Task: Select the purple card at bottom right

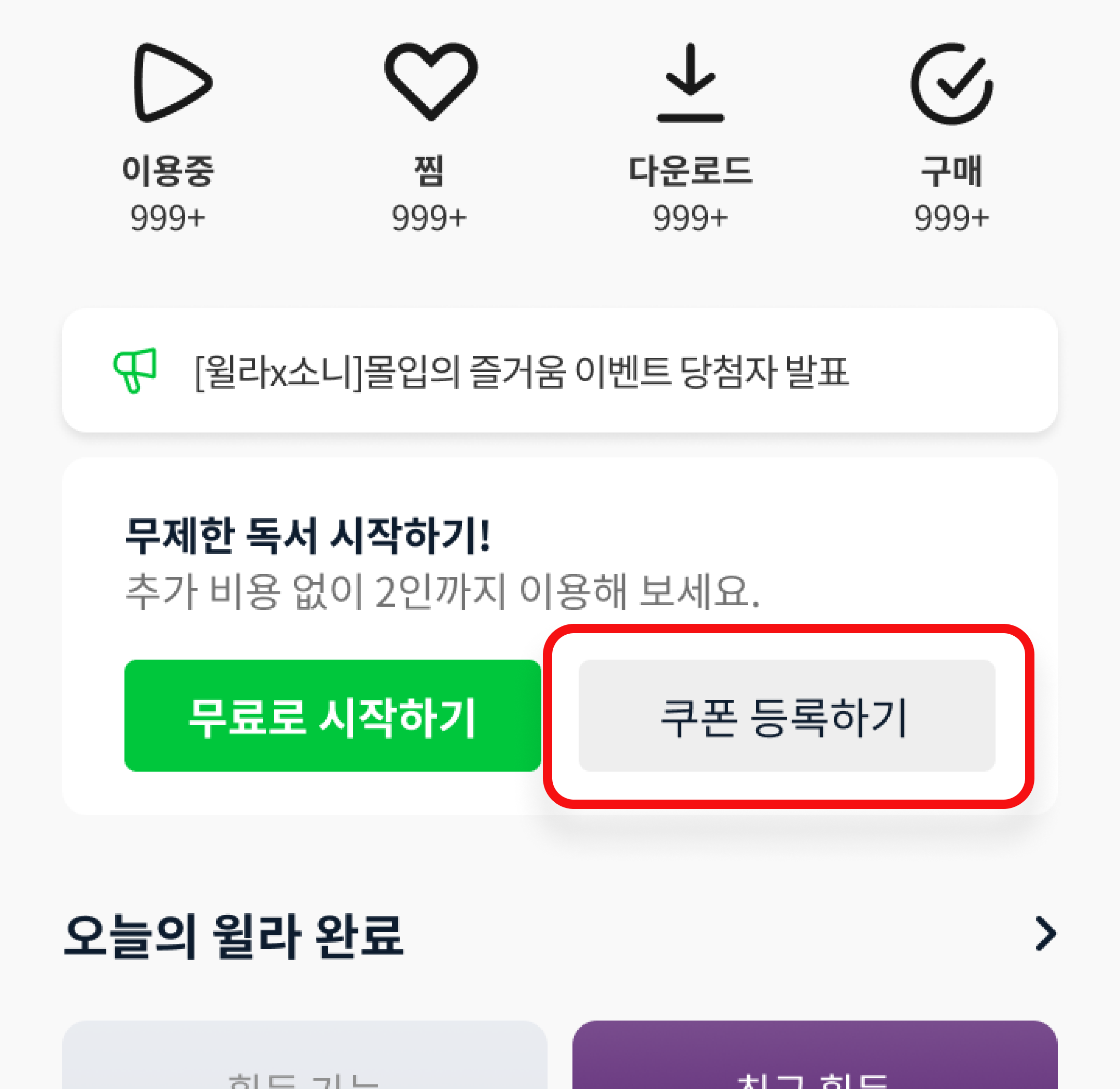Action: tap(815, 1055)
